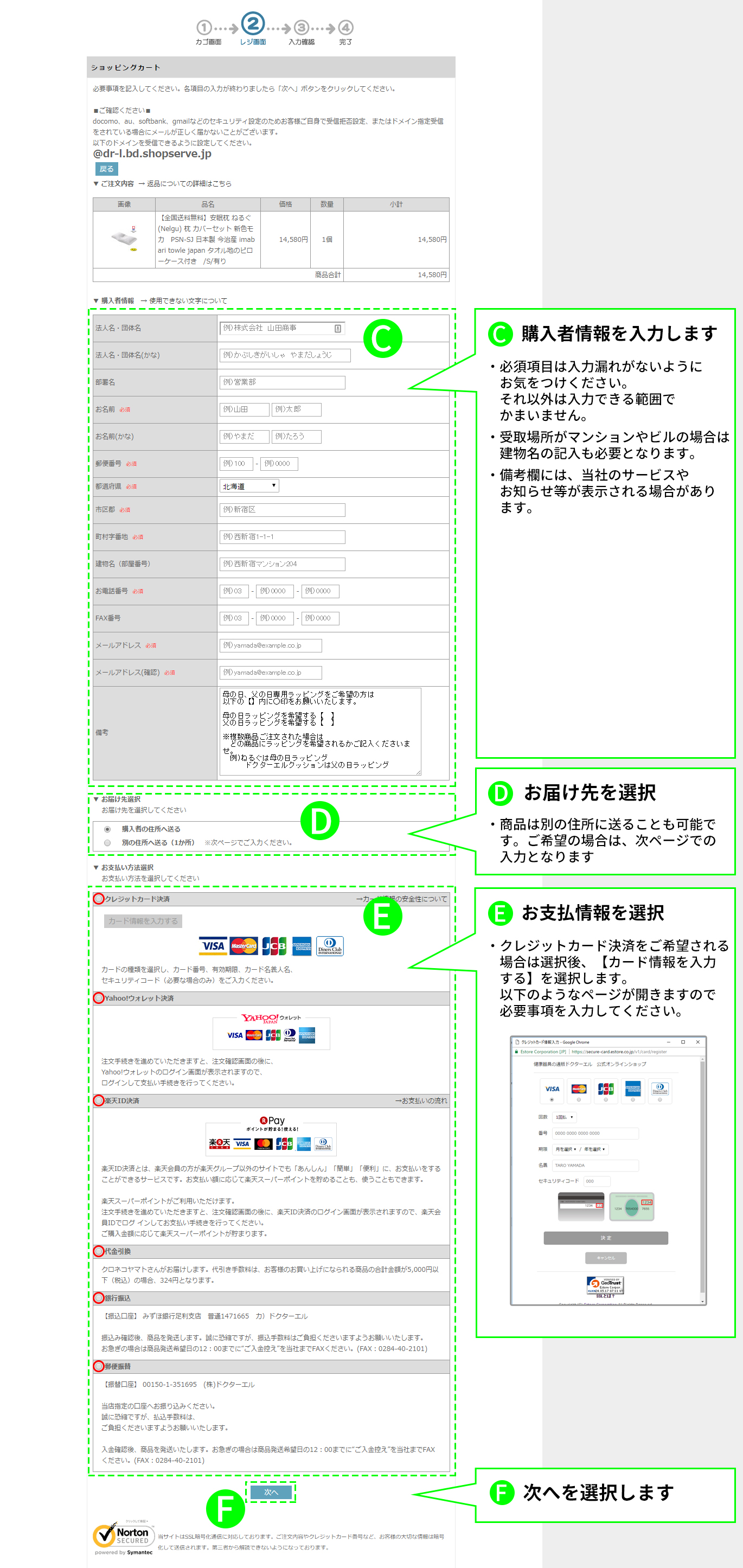Click the 次へ button

271,1492
